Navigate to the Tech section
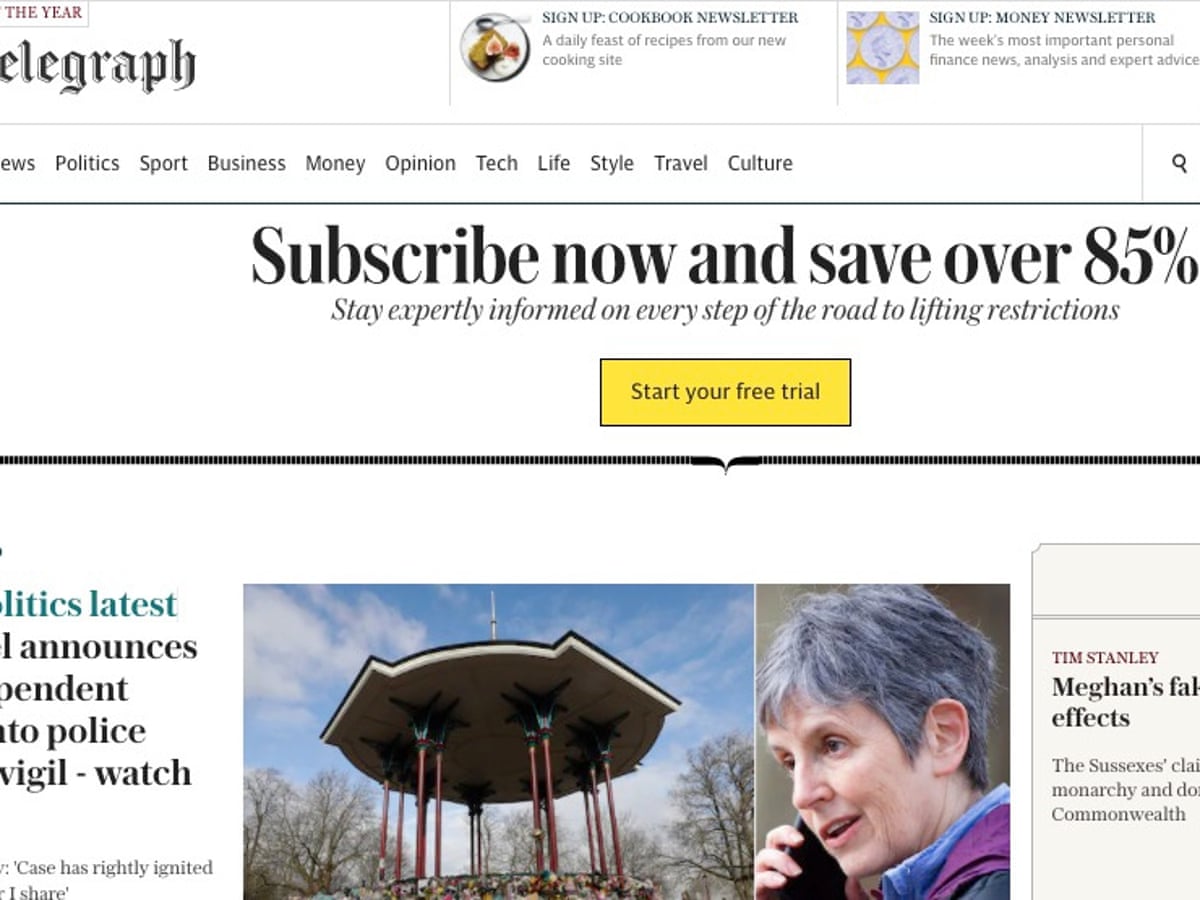Image resolution: width=1200 pixels, height=900 pixels. (496, 163)
